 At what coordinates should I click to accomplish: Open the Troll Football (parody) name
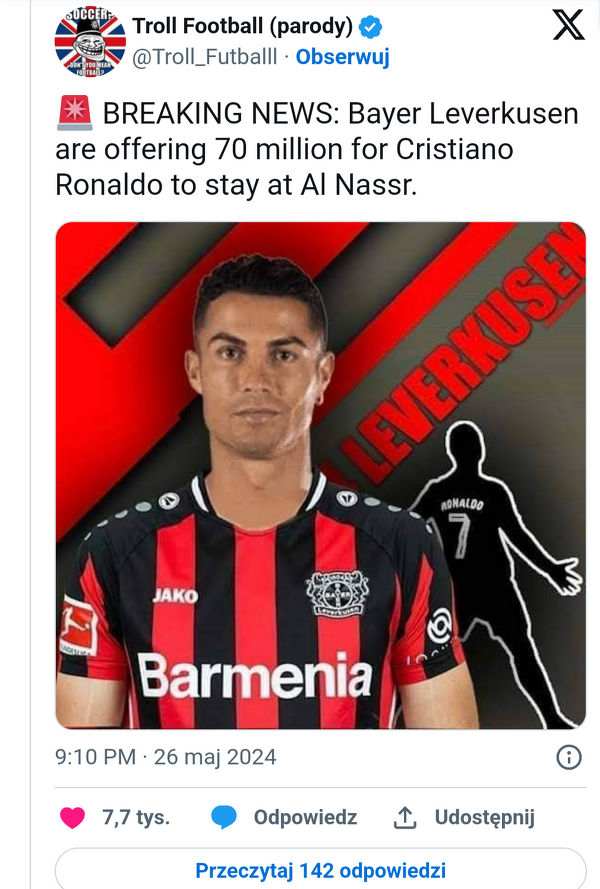pyautogui.click(x=243, y=26)
